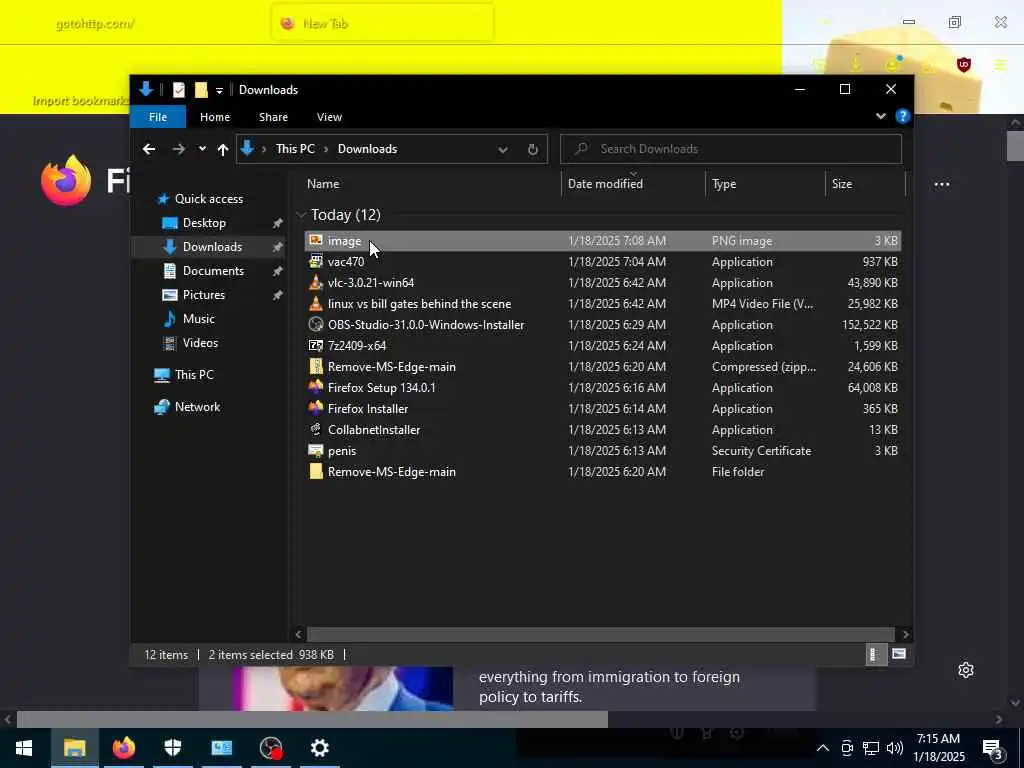Go back with the back arrow
Viewport: 1024px width, 768px height.
click(x=149, y=149)
